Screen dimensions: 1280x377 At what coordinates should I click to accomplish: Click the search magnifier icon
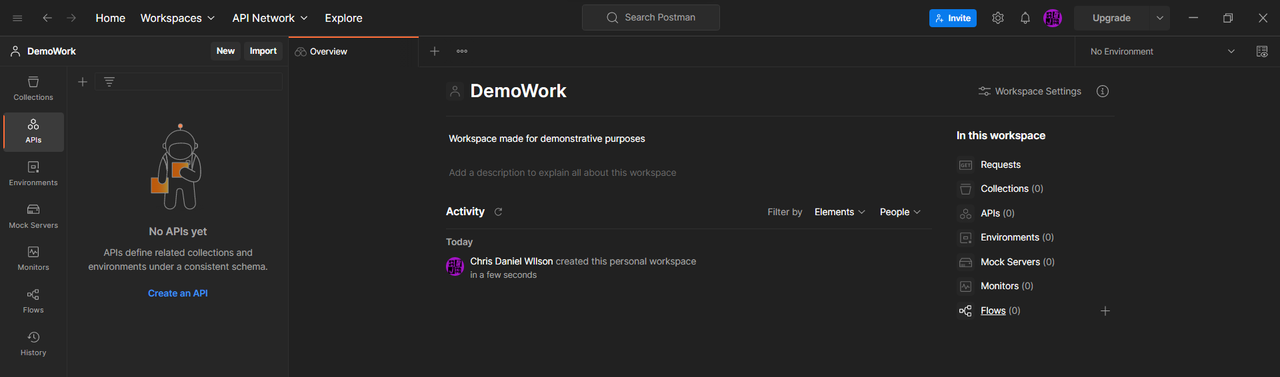pyautogui.click(x=613, y=18)
